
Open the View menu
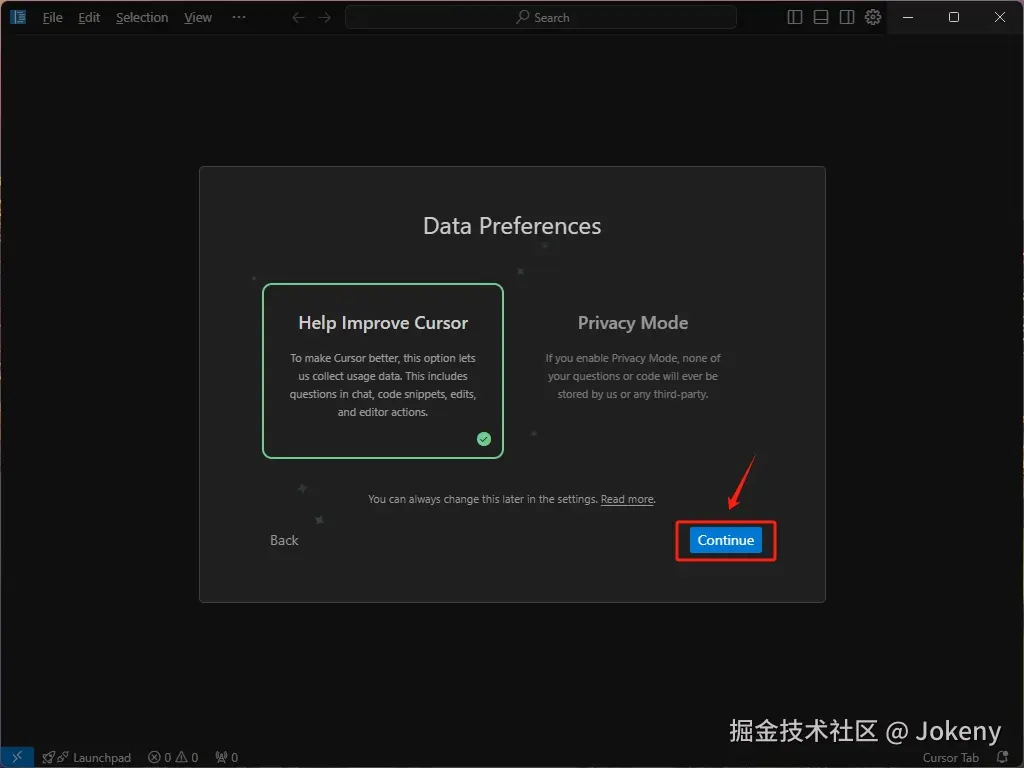(198, 18)
